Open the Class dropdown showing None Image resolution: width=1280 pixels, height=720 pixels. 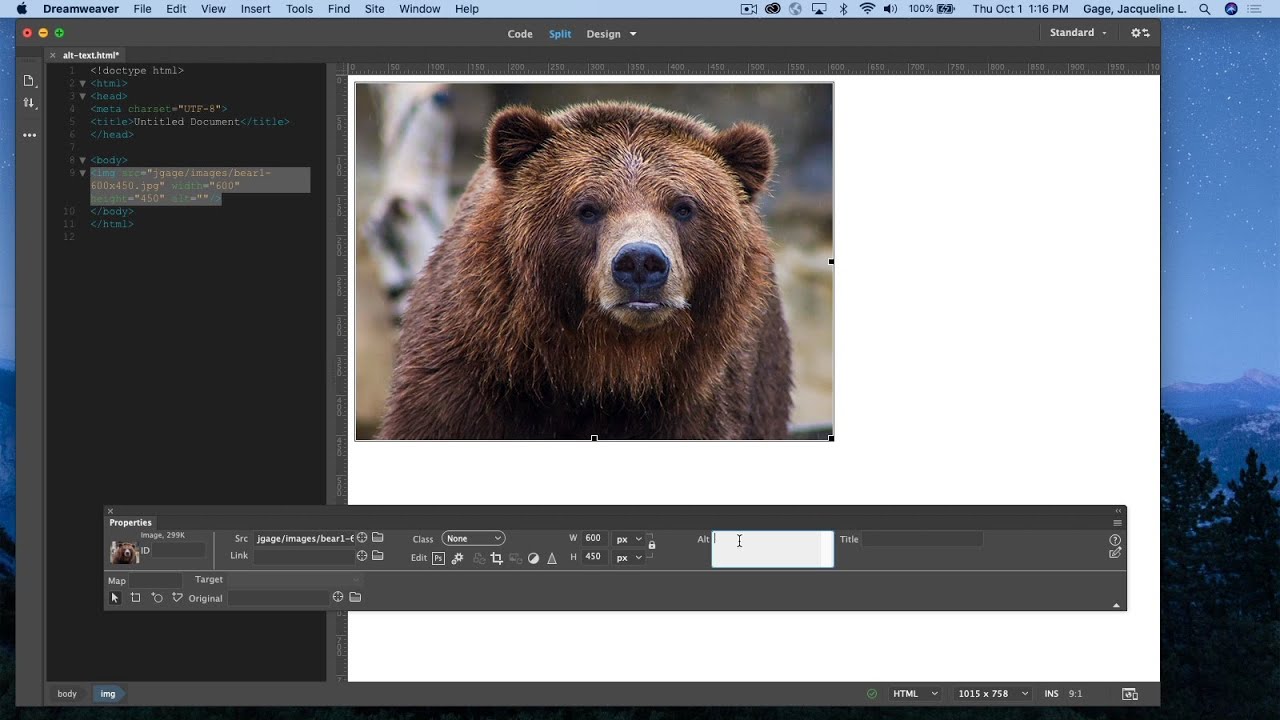point(473,538)
